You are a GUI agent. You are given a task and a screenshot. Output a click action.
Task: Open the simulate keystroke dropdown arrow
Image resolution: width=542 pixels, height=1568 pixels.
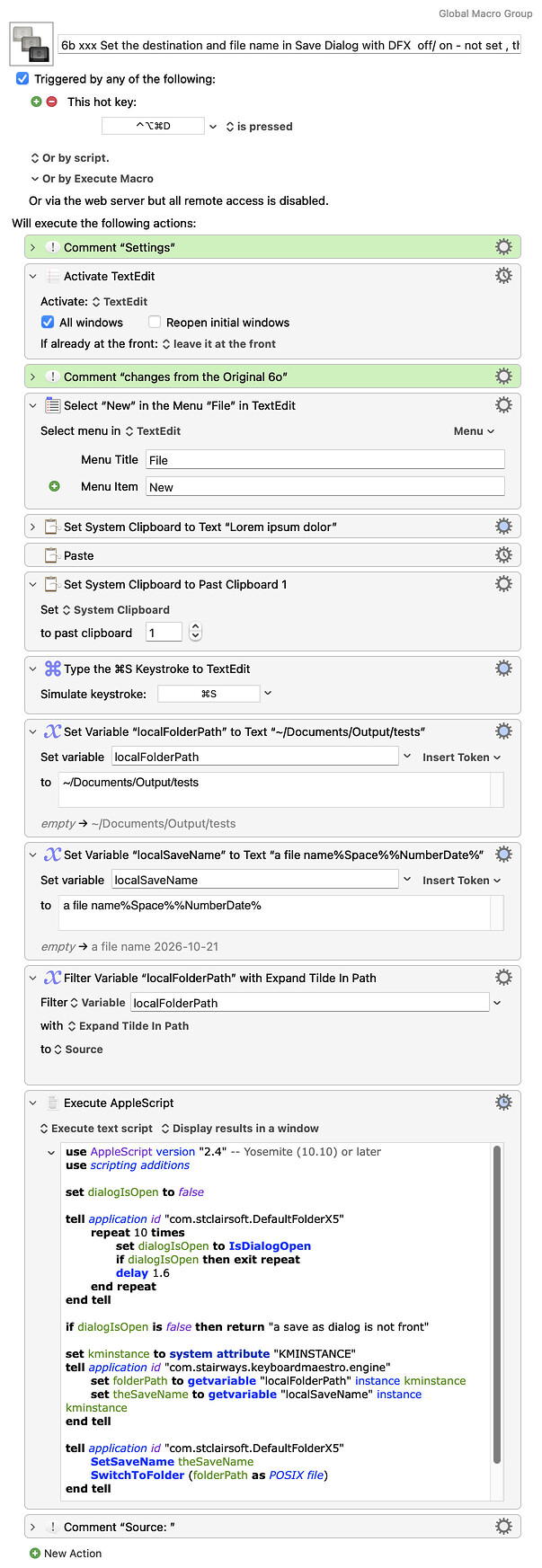pos(268,694)
